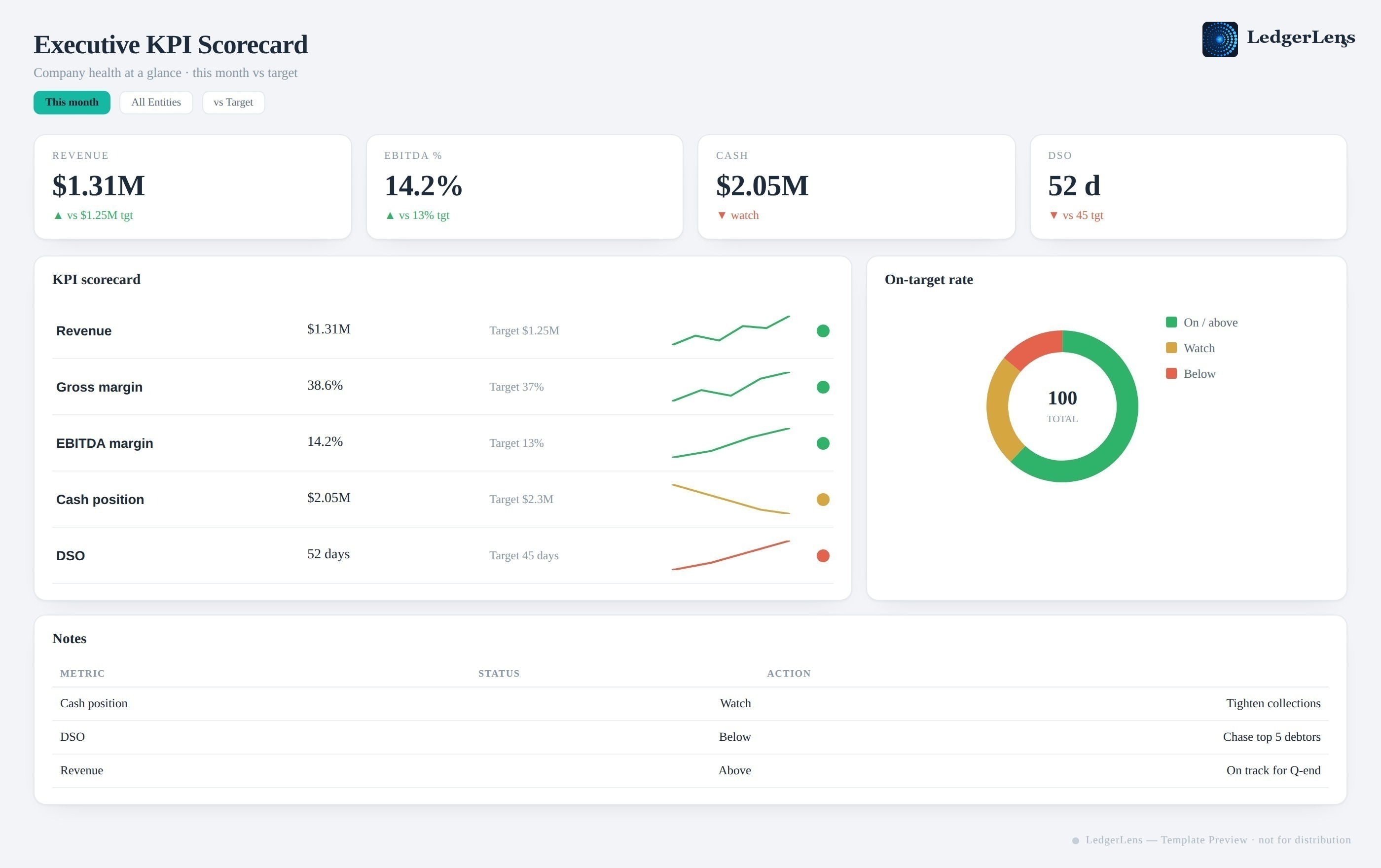Click the 38.6% Gross margin value
The image size is (1381, 868).
pyautogui.click(x=325, y=385)
